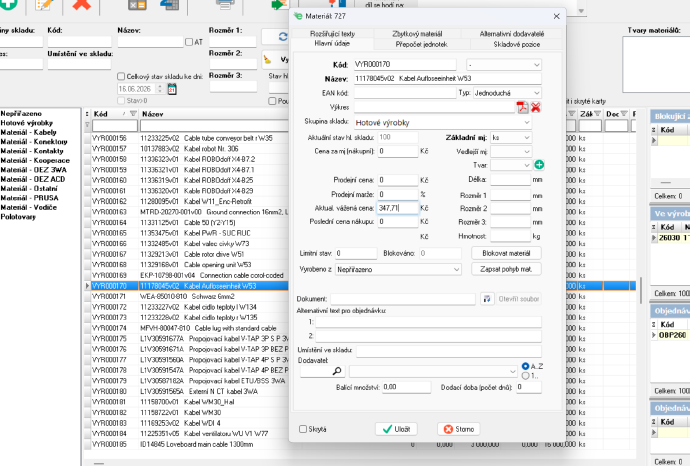Open the Základní mj dropdown showing ks
693x466 pixels.
pyautogui.click(x=526, y=138)
